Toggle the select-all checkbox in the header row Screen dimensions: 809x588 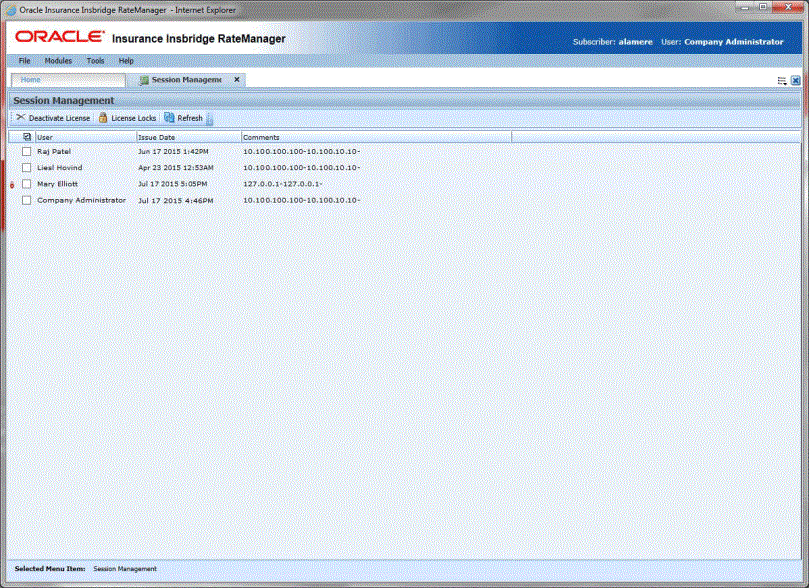pyautogui.click(x=26, y=137)
